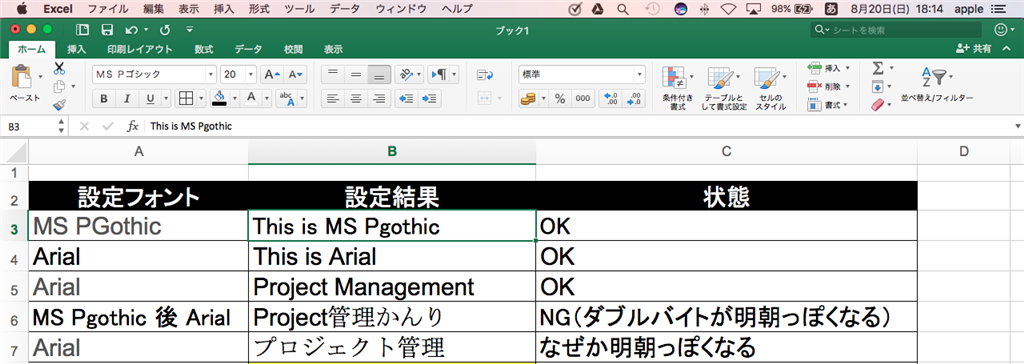Toggle bold formatting (B)
Image resolution: width=1024 pixels, height=364 pixels.
coord(104,99)
